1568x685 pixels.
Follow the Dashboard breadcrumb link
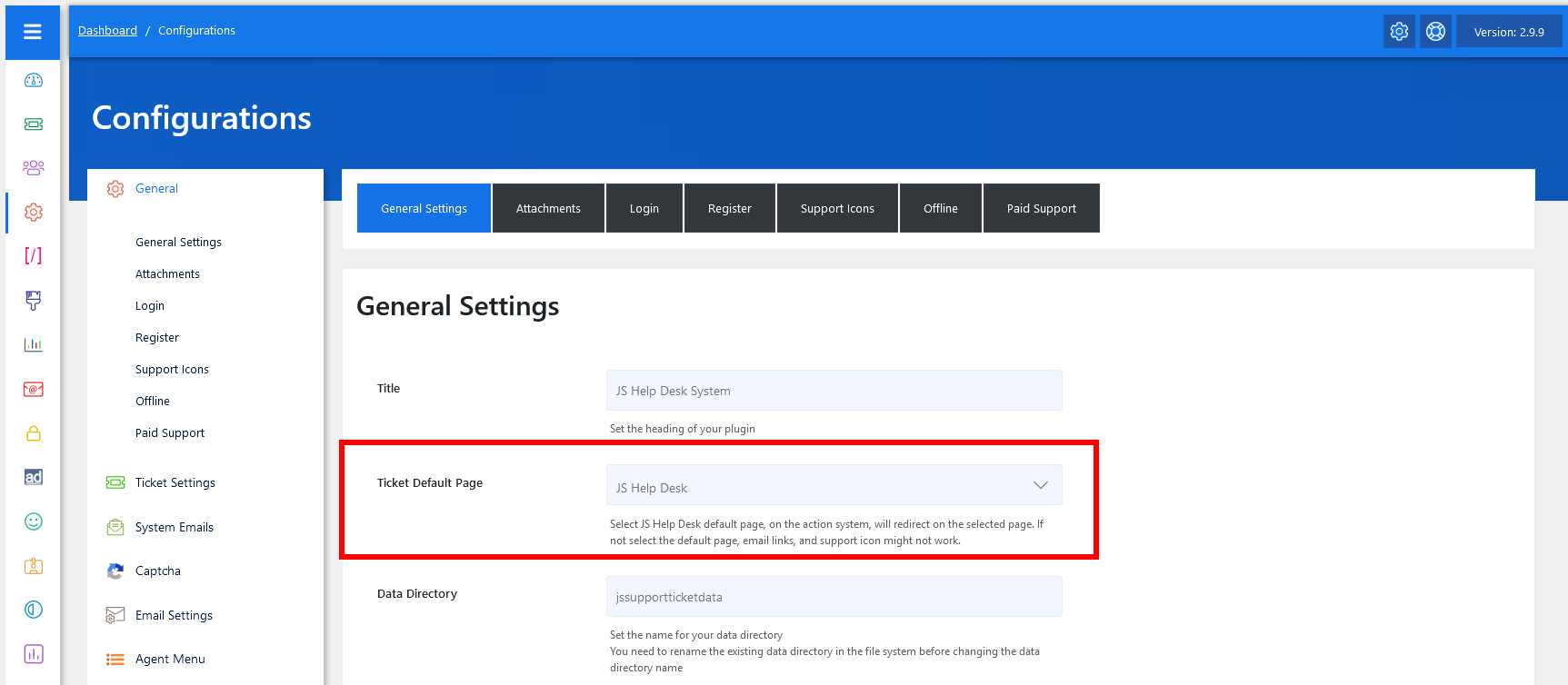click(107, 31)
